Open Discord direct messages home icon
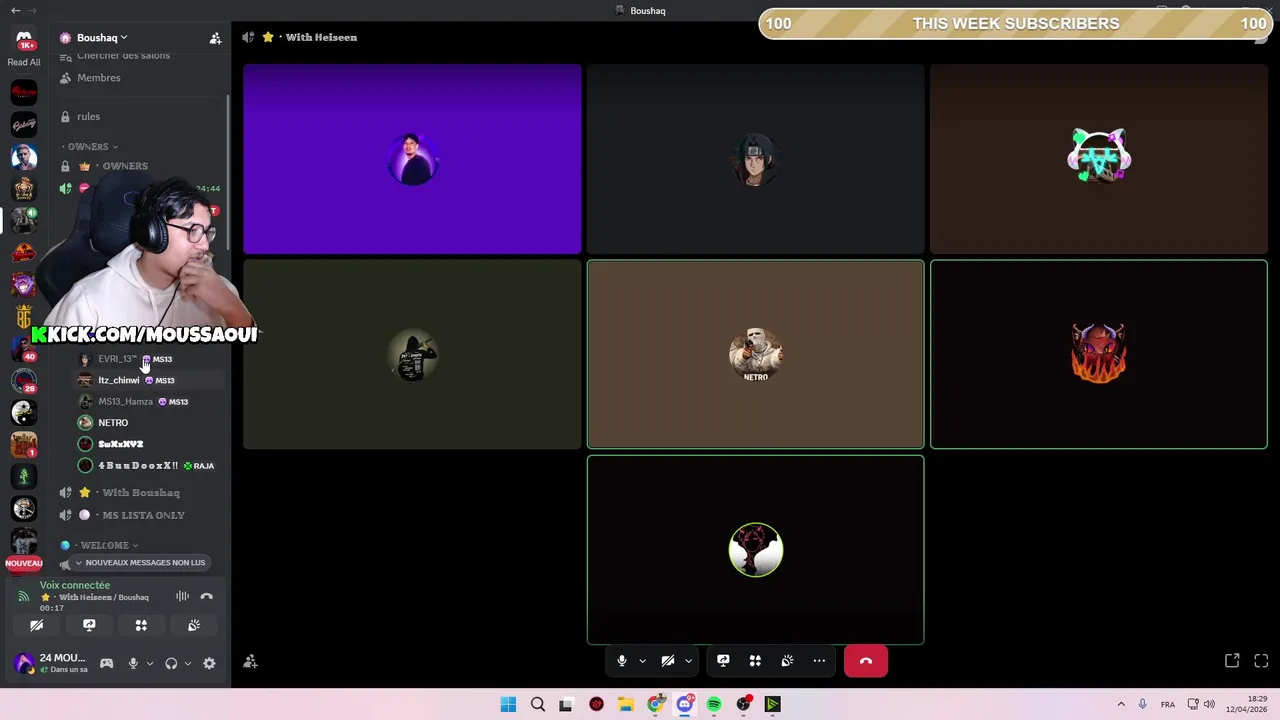1280x720 pixels. pos(24,40)
